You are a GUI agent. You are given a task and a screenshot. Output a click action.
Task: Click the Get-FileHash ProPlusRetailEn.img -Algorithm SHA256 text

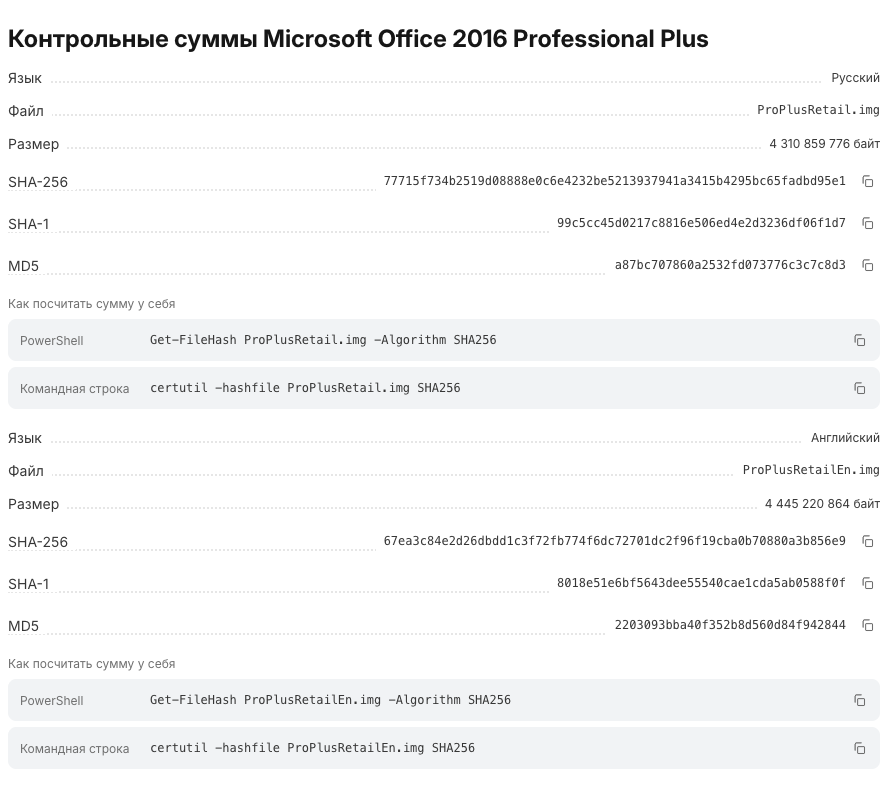click(330, 700)
